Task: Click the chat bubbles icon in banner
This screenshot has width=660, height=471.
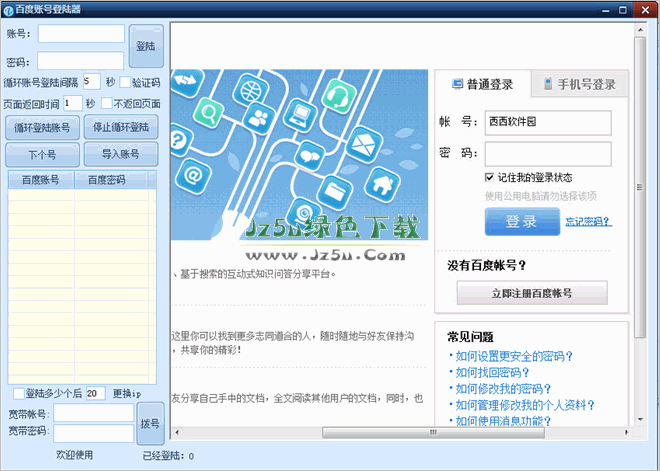Action: click(310, 156)
